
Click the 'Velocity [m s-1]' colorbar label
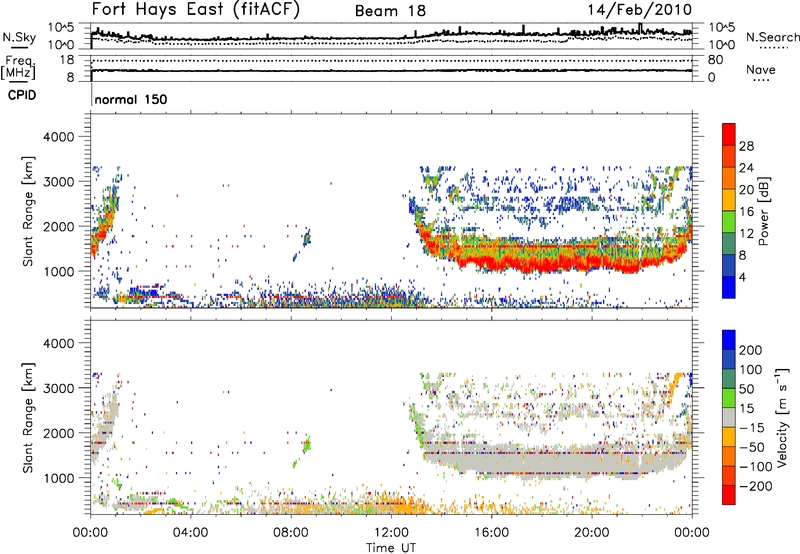click(x=782, y=417)
